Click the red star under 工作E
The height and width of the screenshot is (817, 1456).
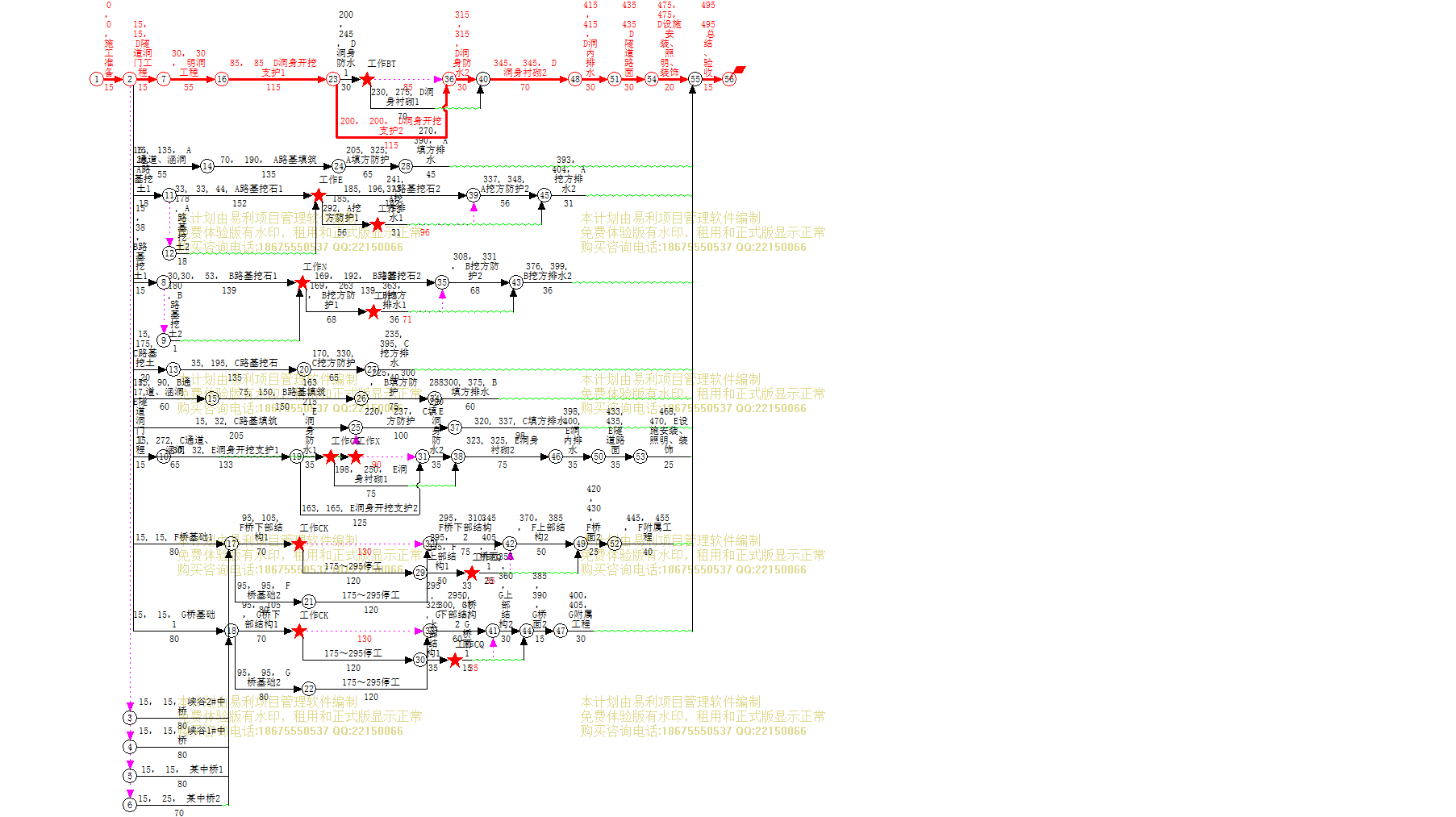click(x=319, y=195)
